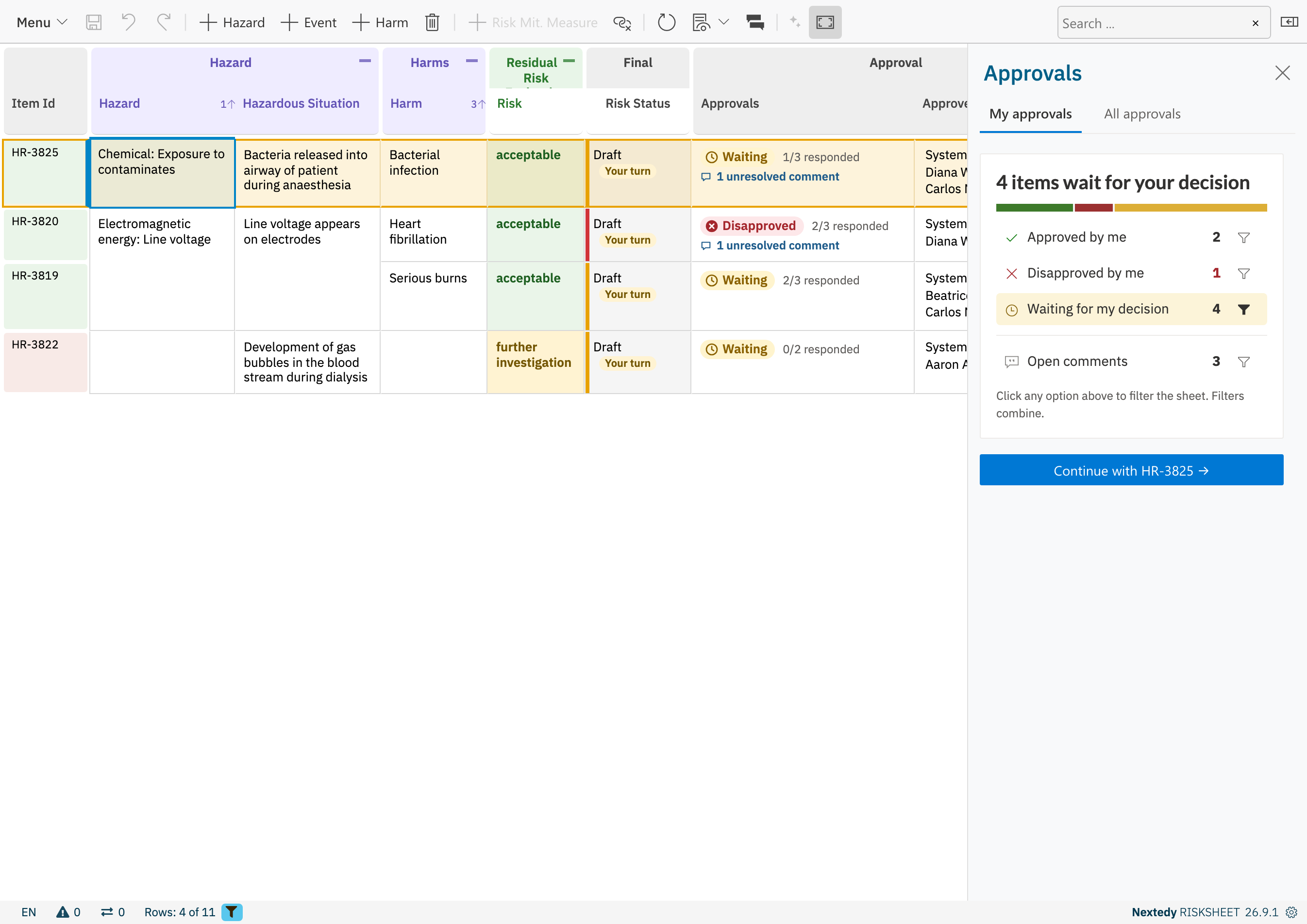Switch to My approvals tab
Image resolution: width=1307 pixels, height=924 pixels.
tap(1030, 115)
